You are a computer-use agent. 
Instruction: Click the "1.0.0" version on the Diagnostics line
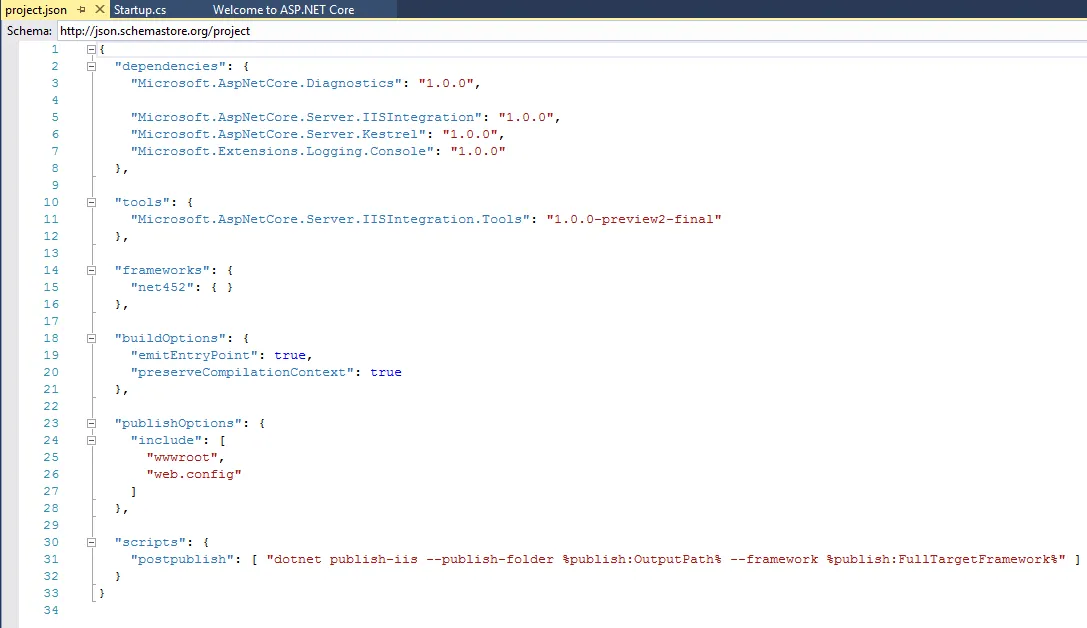[x=446, y=83]
